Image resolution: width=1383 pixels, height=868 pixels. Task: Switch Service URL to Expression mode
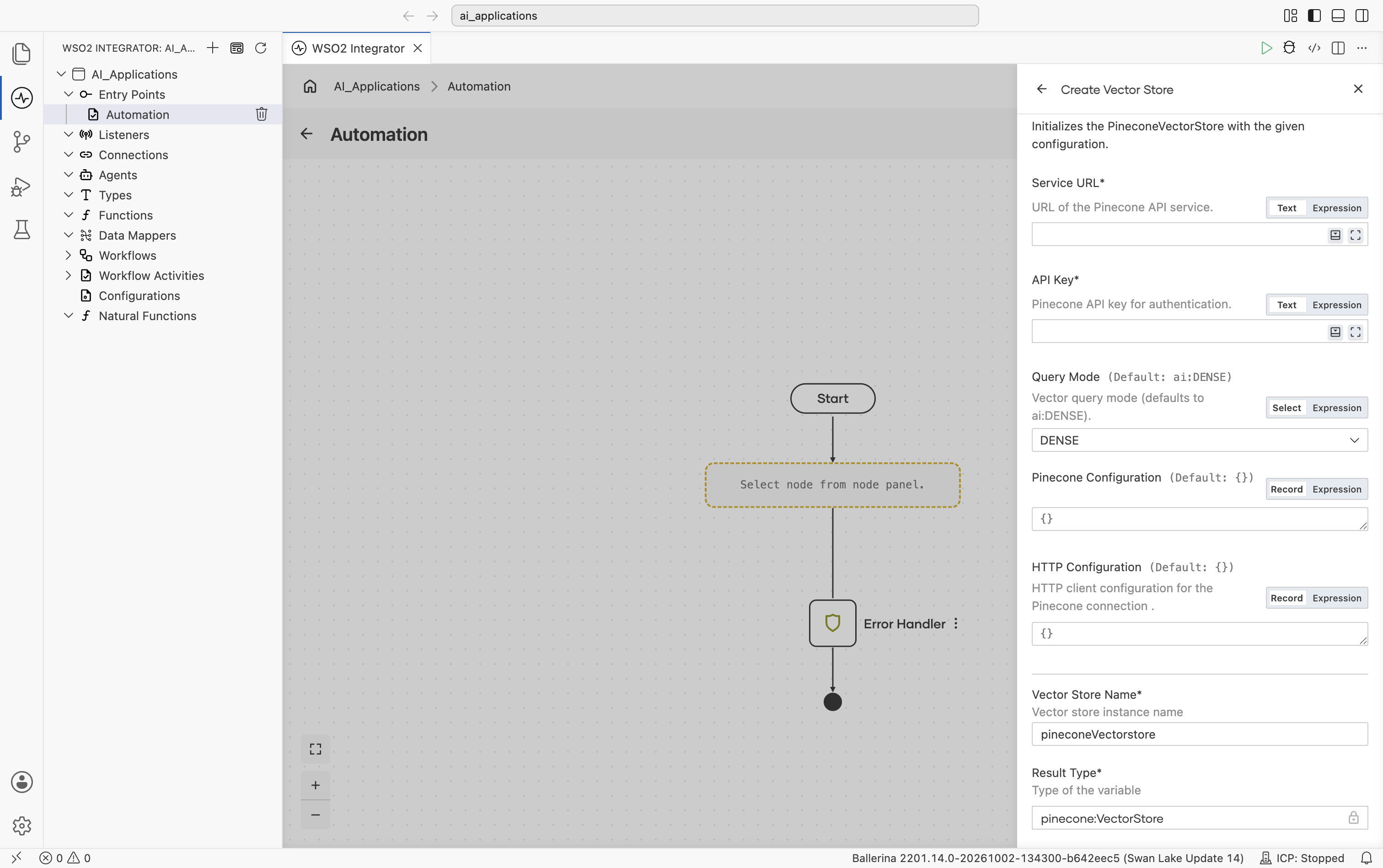1336,208
